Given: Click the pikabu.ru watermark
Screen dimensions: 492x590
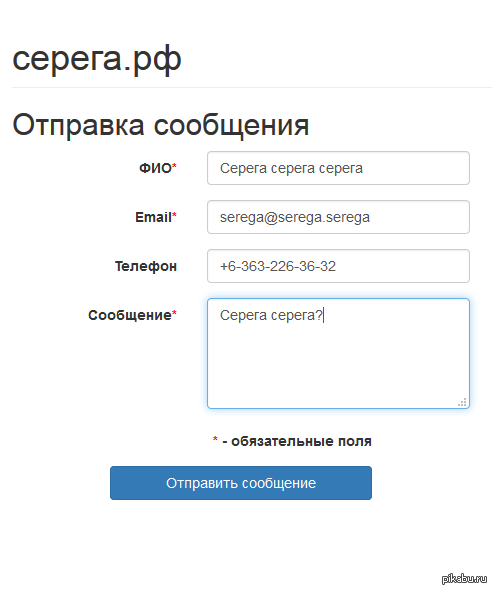Looking at the screenshot, I should (x=465, y=579).
